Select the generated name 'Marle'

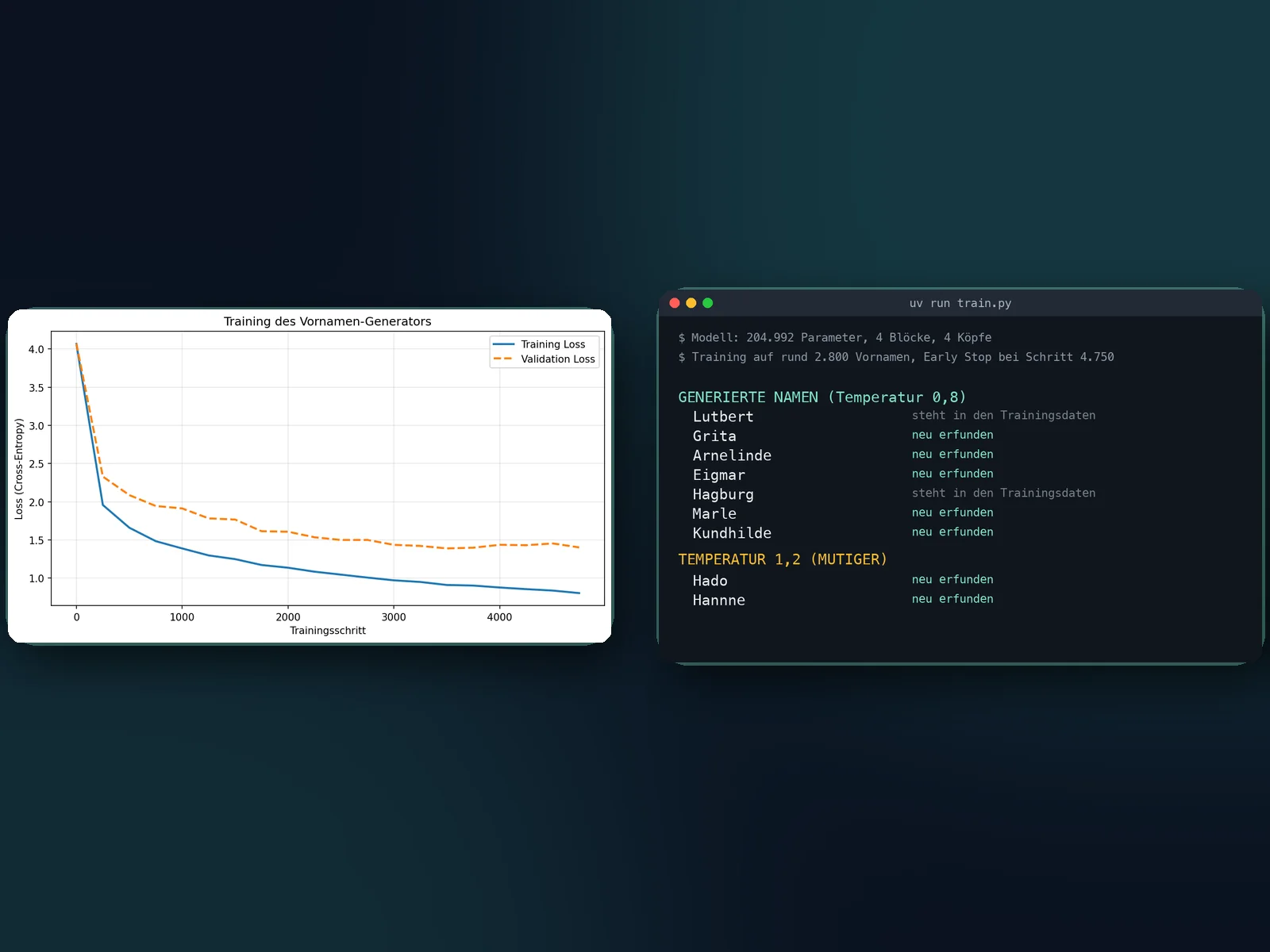coord(714,514)
